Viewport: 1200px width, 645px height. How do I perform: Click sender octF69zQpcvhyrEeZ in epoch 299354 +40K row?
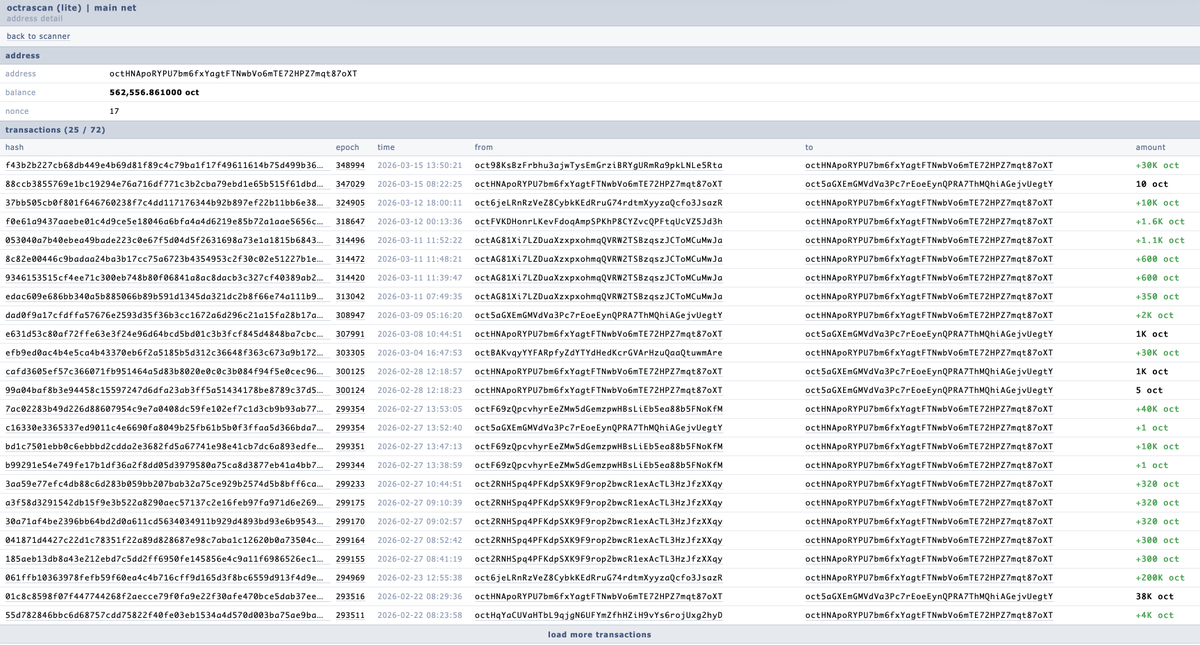[598, 409]
